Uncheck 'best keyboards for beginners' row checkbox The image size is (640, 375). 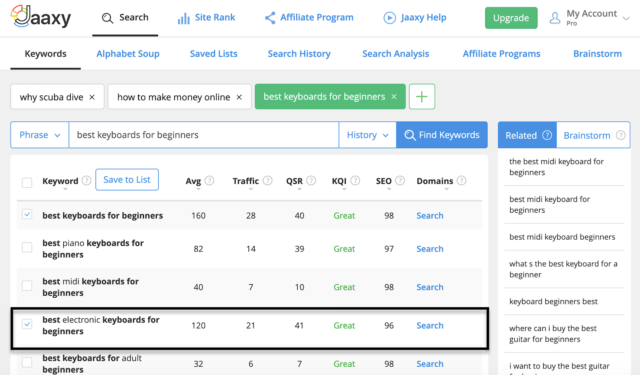tap(27, 214)
